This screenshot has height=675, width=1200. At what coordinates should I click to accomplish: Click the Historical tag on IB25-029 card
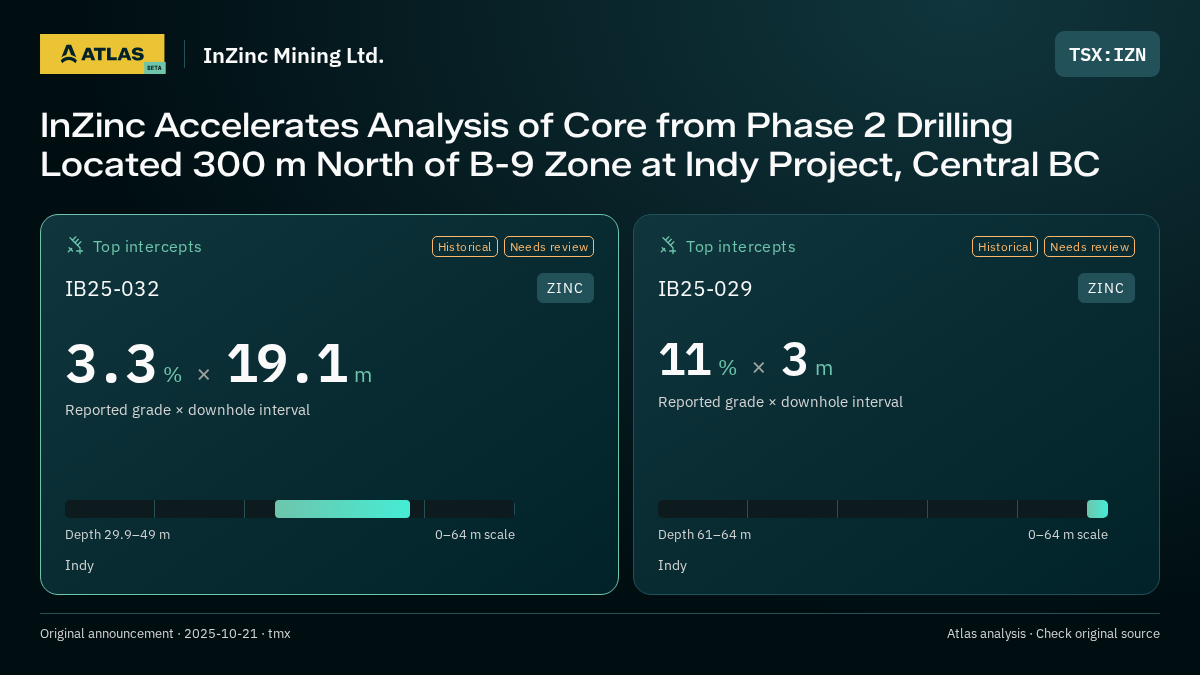tap(1005, 247)
